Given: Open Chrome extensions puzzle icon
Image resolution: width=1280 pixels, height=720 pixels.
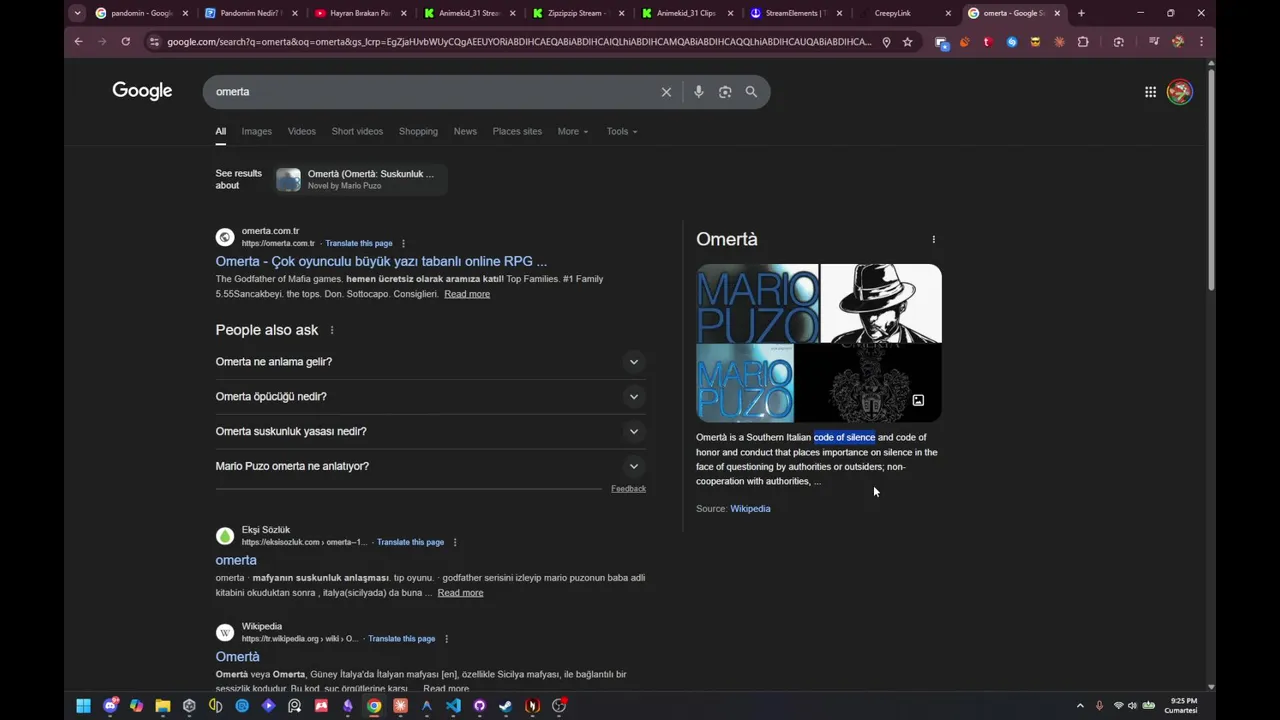Looking at the screenshot, I should (1083, 42).
